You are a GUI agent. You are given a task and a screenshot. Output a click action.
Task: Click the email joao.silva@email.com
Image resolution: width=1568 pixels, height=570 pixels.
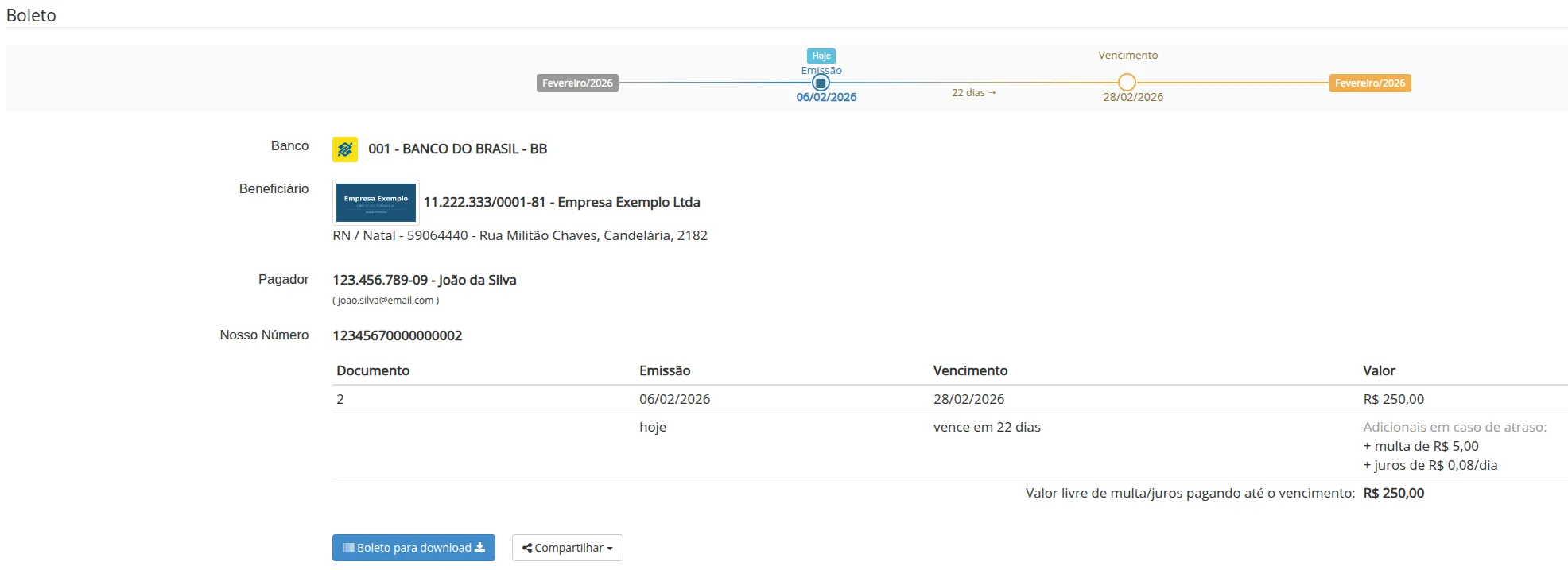pos(386,301)
